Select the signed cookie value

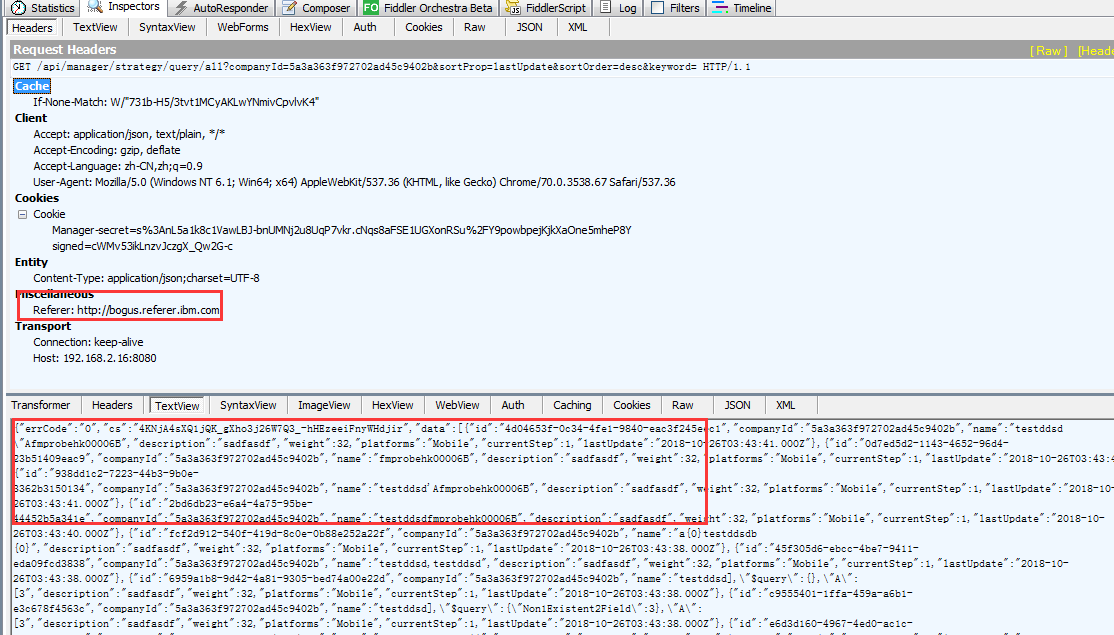142,246
